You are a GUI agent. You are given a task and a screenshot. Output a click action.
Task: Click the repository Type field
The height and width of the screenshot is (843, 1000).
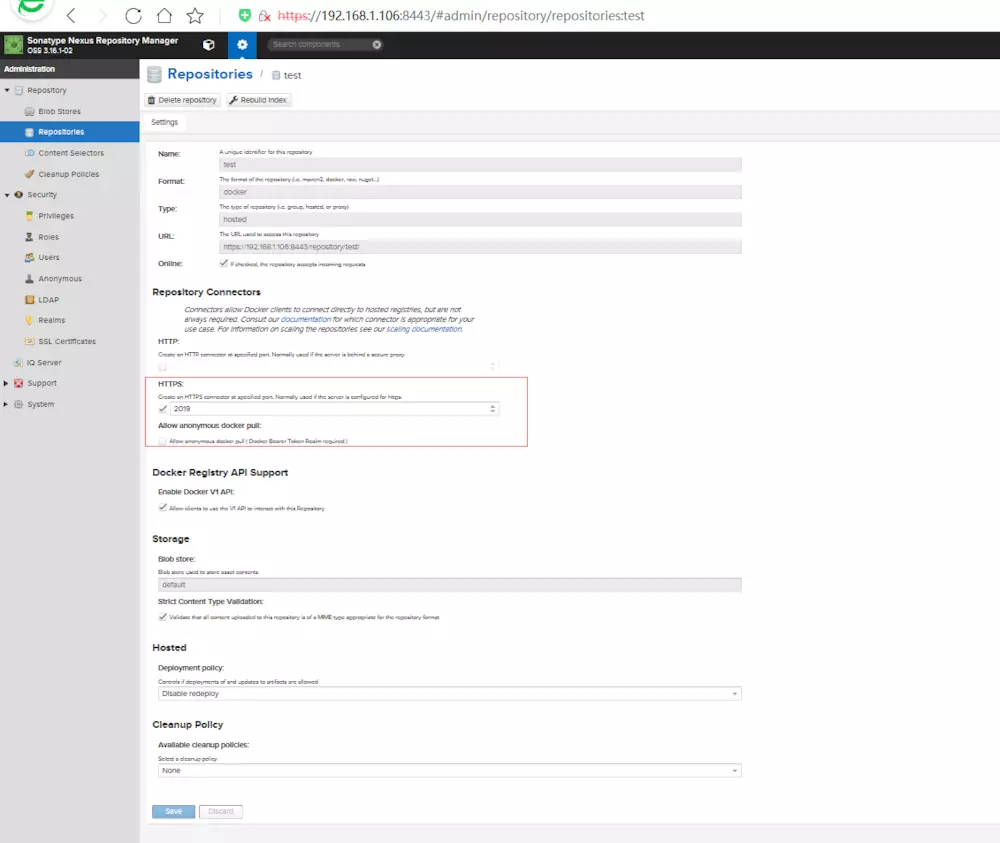coord(480,219)
